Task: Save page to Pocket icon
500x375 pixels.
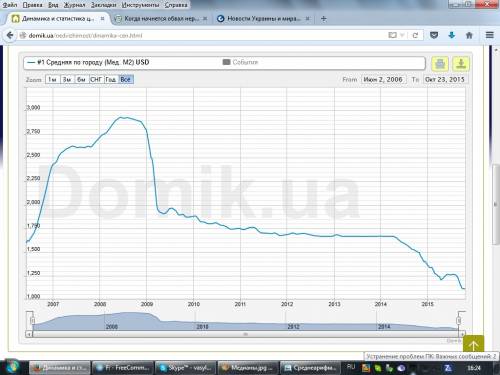Action: [434, 35]
